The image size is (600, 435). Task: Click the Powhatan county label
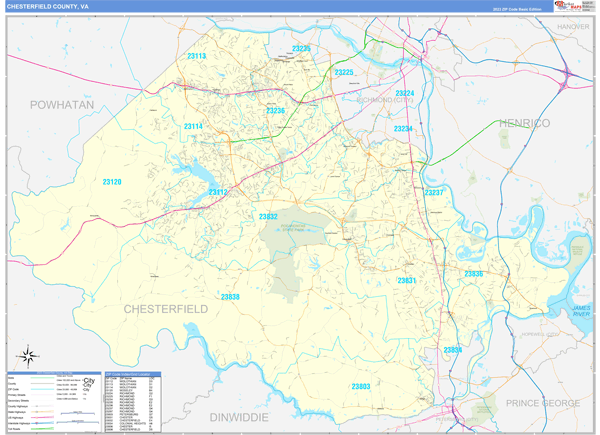coord(61,104)
